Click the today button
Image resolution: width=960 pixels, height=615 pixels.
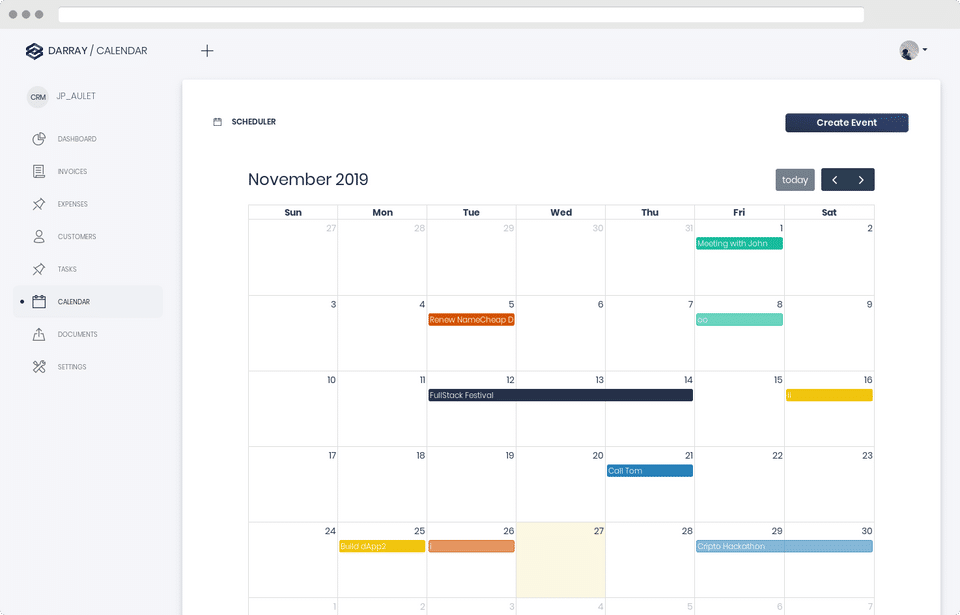795,179
